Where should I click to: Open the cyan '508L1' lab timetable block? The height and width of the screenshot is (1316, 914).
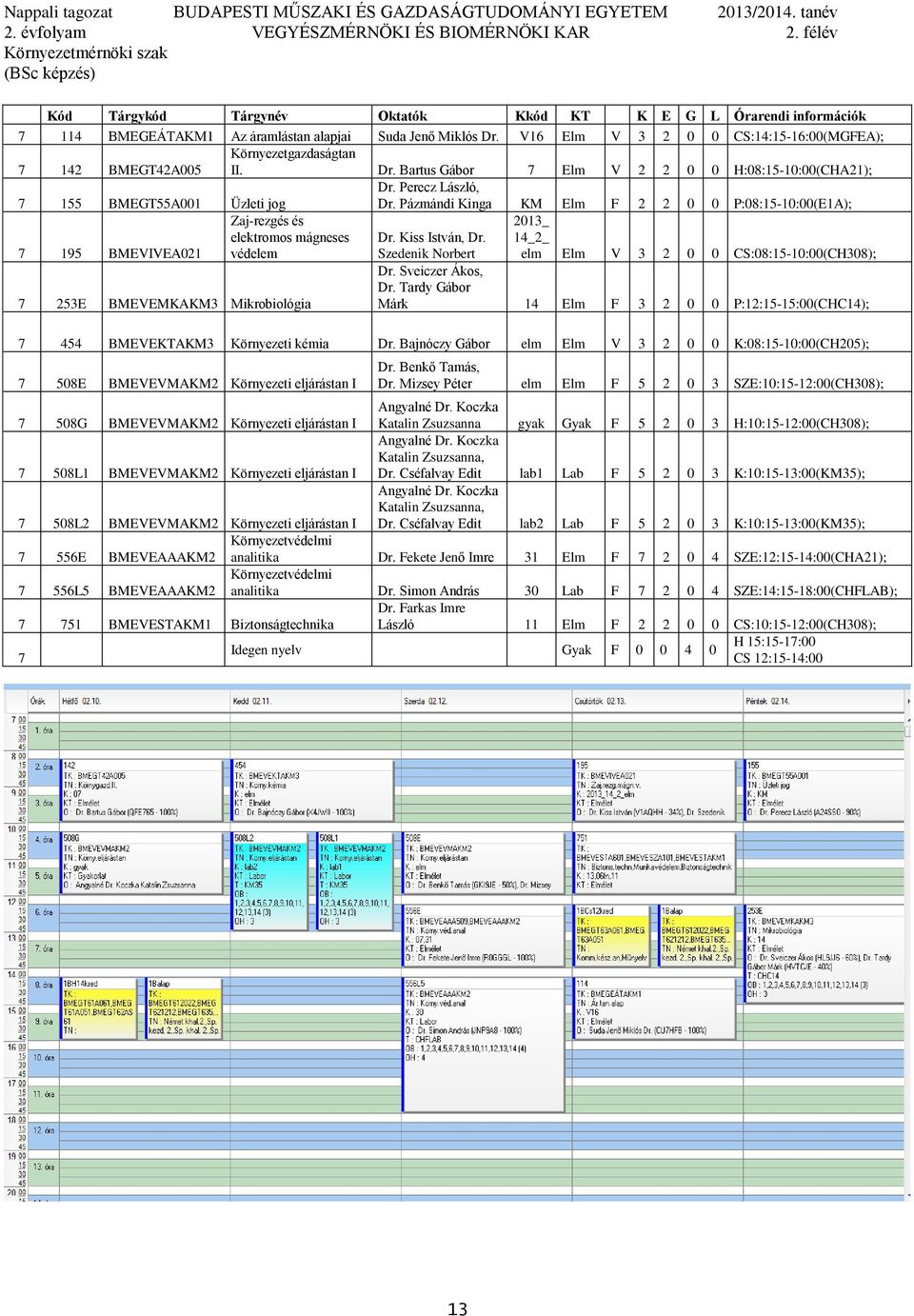pyautogui.click(x=354, y=881)
